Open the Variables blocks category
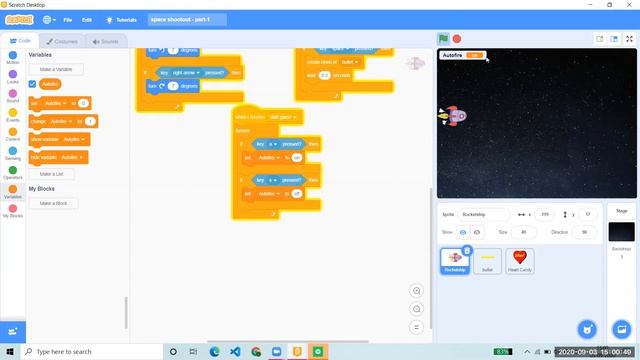Viewport: 640px width, 360px height. [13, 192]
